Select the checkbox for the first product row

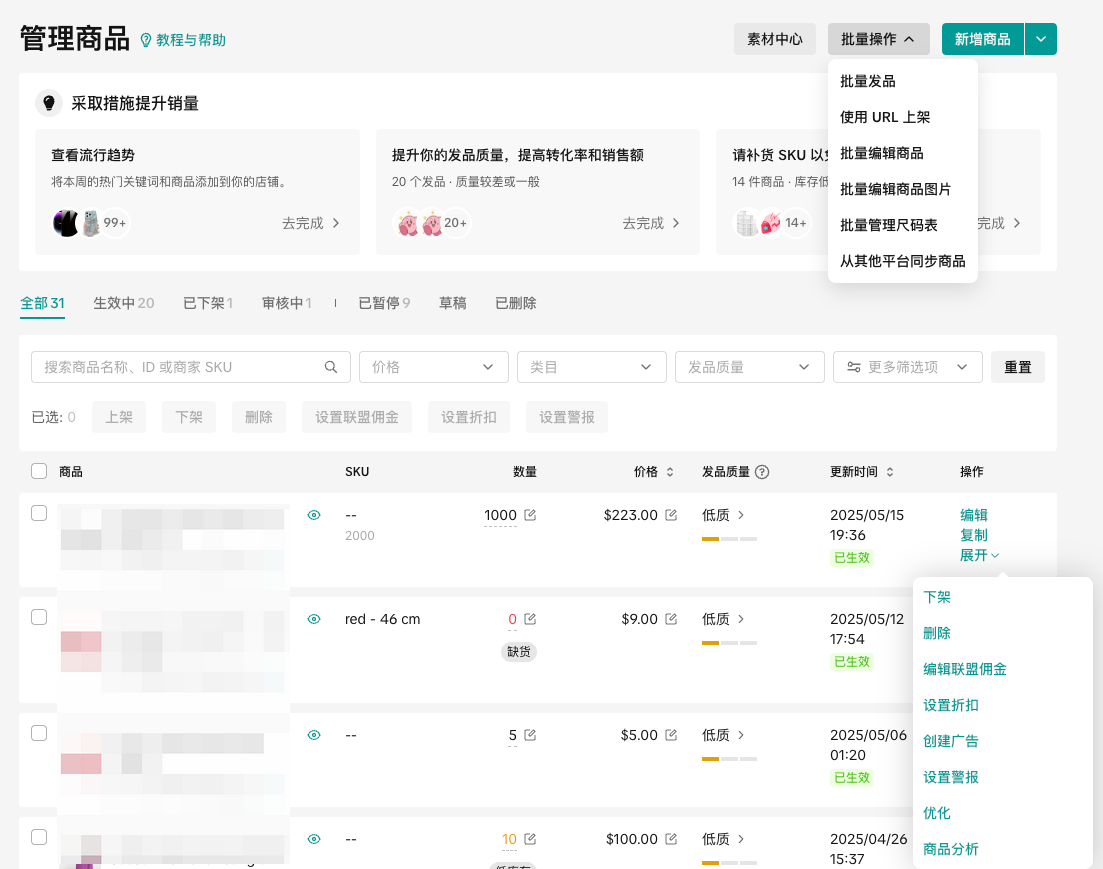coord(39,513)
